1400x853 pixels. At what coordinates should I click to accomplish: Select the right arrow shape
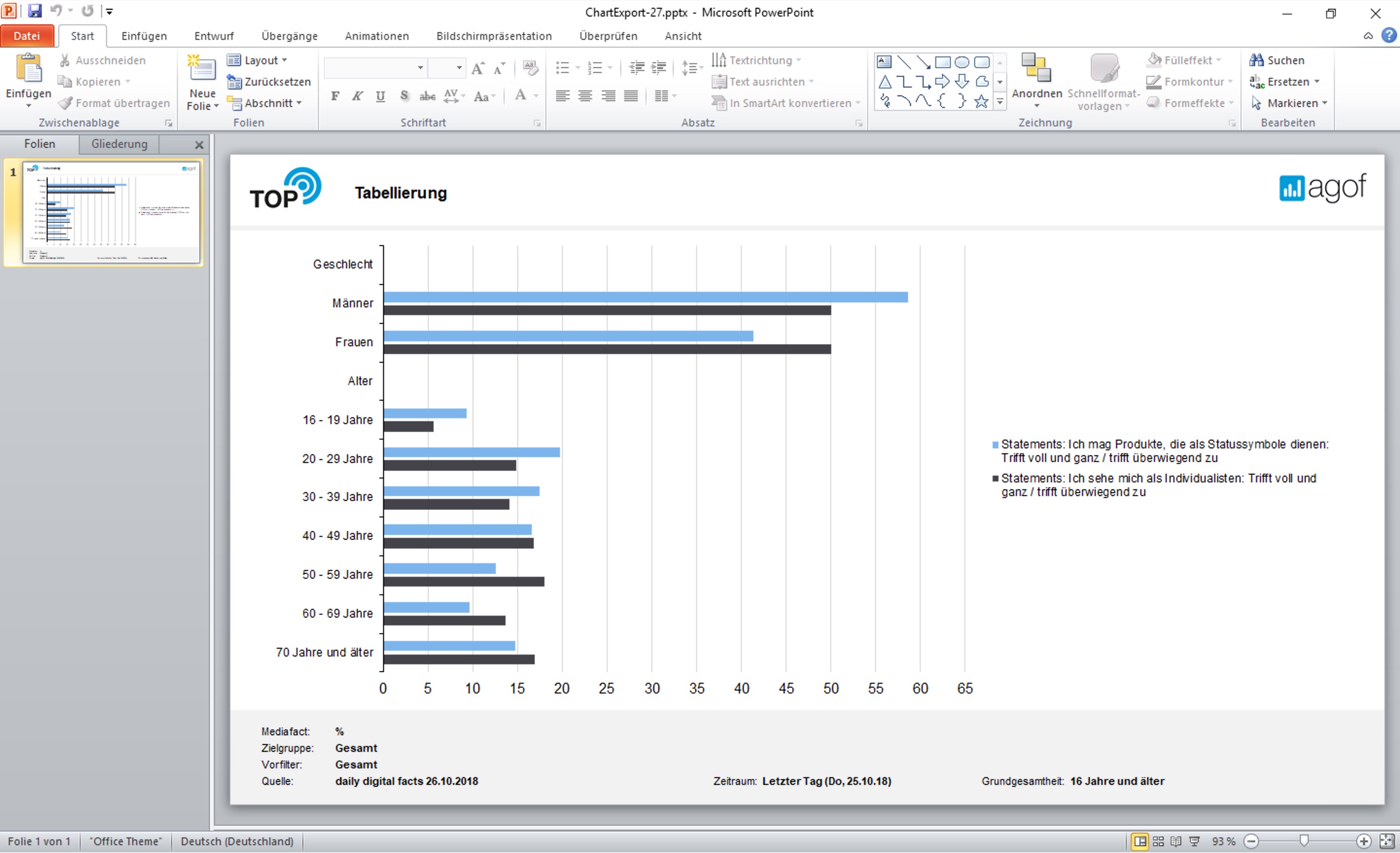click(943, 82)
